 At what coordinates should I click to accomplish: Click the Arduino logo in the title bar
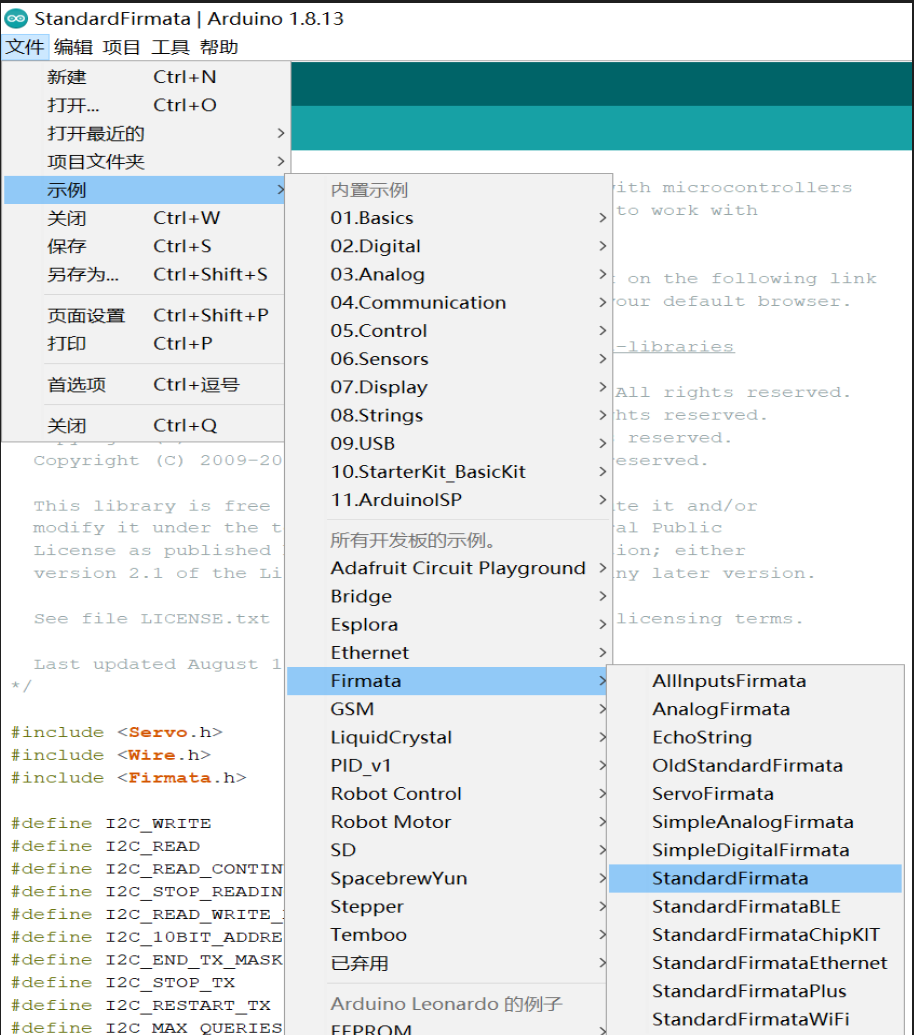[x=17, y=17]
